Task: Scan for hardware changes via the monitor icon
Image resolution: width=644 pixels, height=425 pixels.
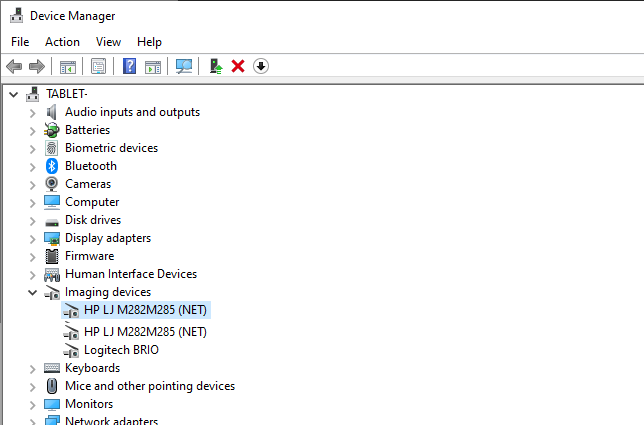Action: [184, 66]
